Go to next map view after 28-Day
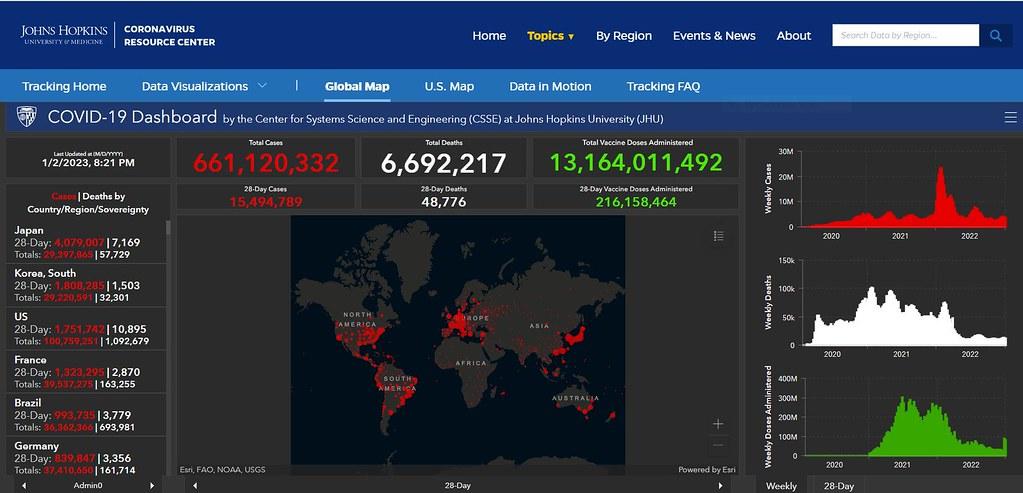 (720, 485)
